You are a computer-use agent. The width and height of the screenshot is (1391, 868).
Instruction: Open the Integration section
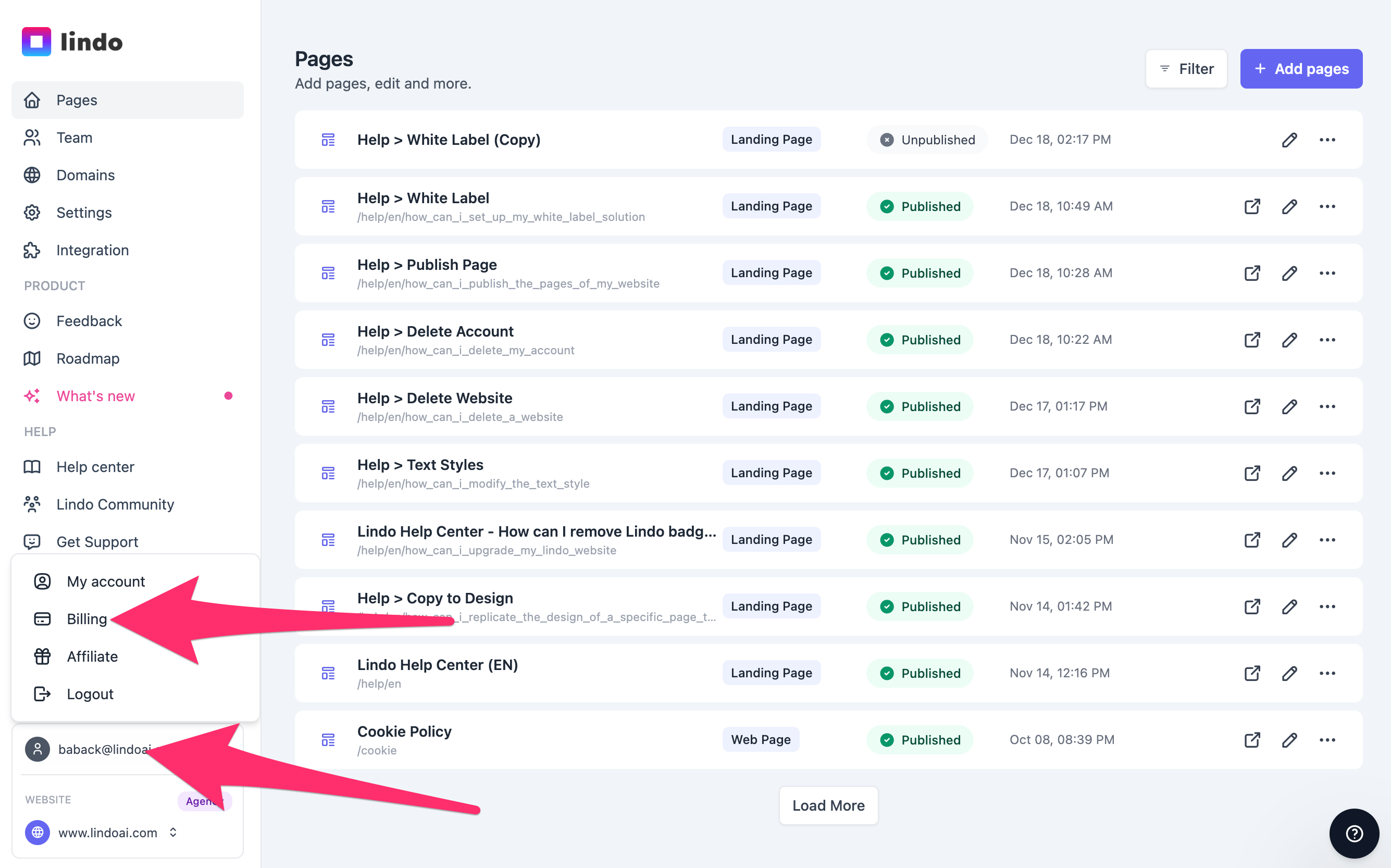pos(128,250)
